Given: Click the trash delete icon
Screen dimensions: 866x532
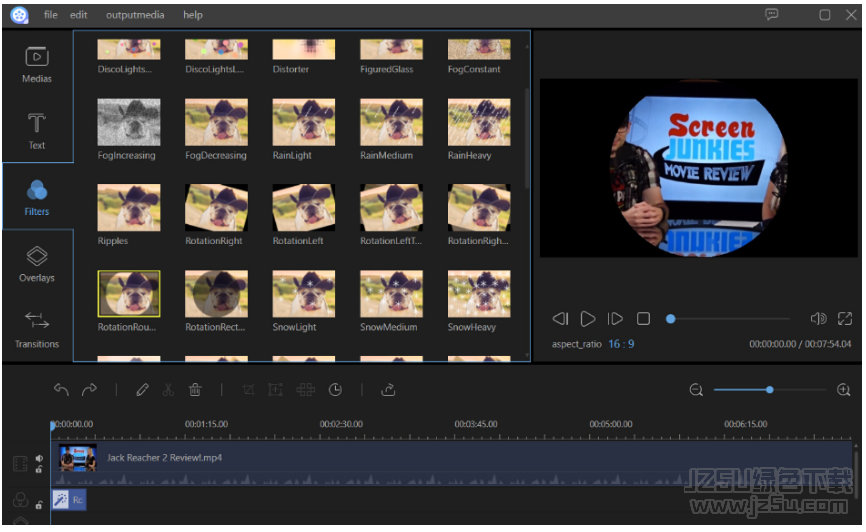Looking at the screenshot, I should [x=195, y=389].
